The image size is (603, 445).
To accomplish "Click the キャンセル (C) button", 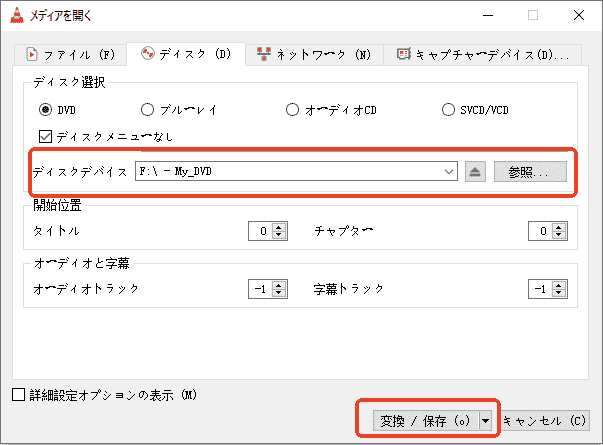I will (545, 421).
